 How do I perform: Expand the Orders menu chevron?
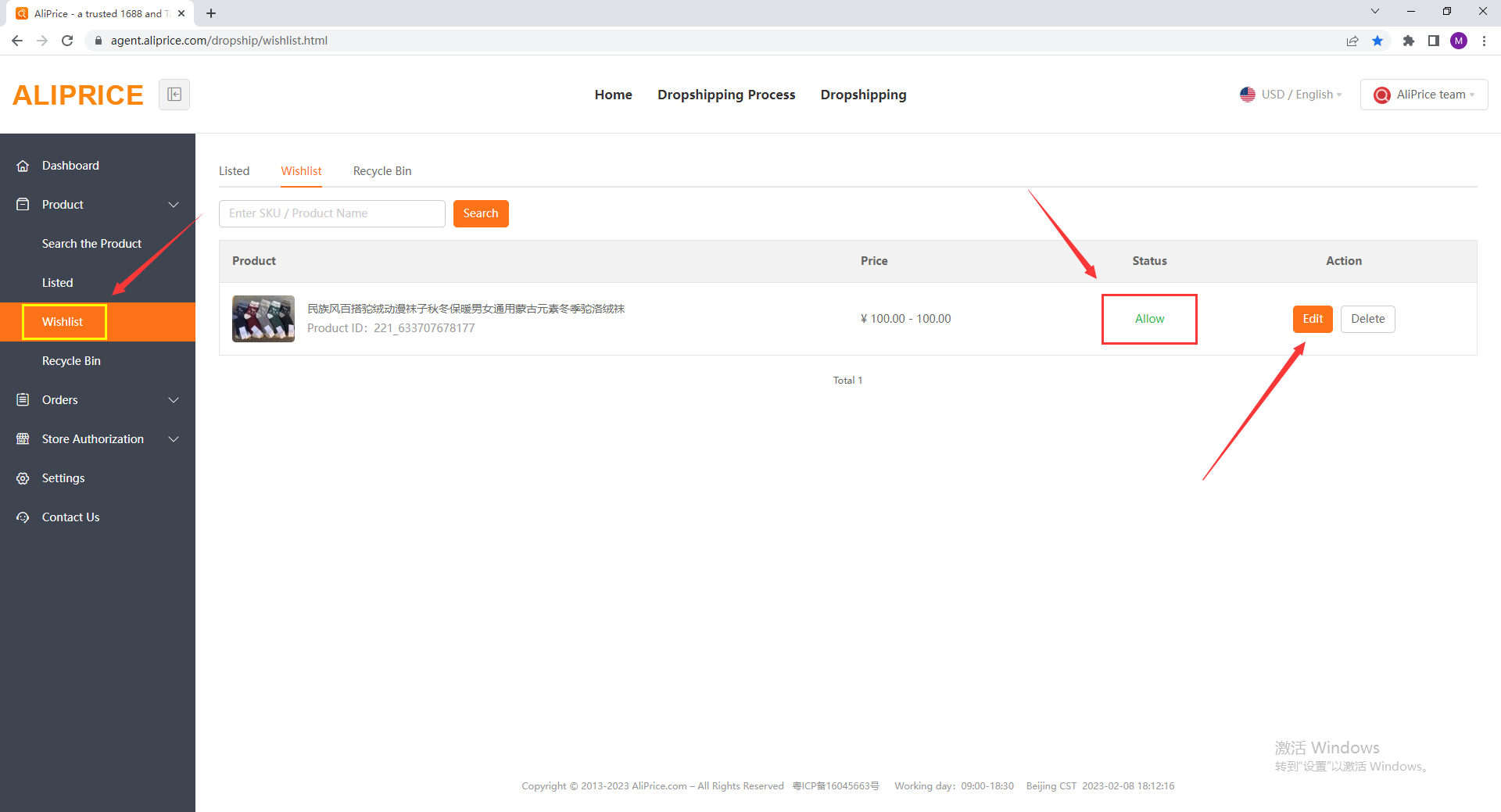(174, 400)
